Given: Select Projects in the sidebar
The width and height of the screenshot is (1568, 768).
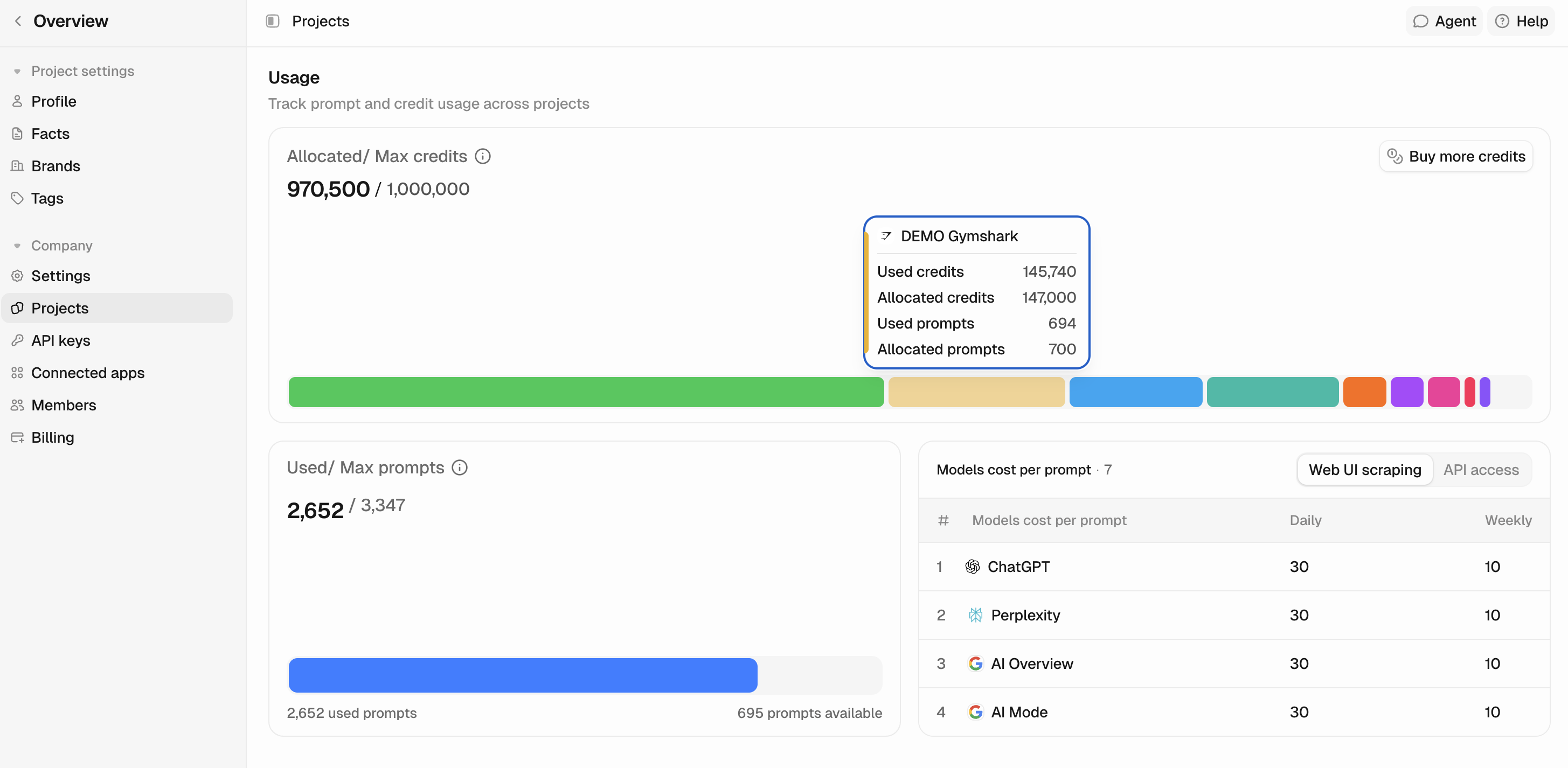Looking at the screenshot, I should (117, 309).
